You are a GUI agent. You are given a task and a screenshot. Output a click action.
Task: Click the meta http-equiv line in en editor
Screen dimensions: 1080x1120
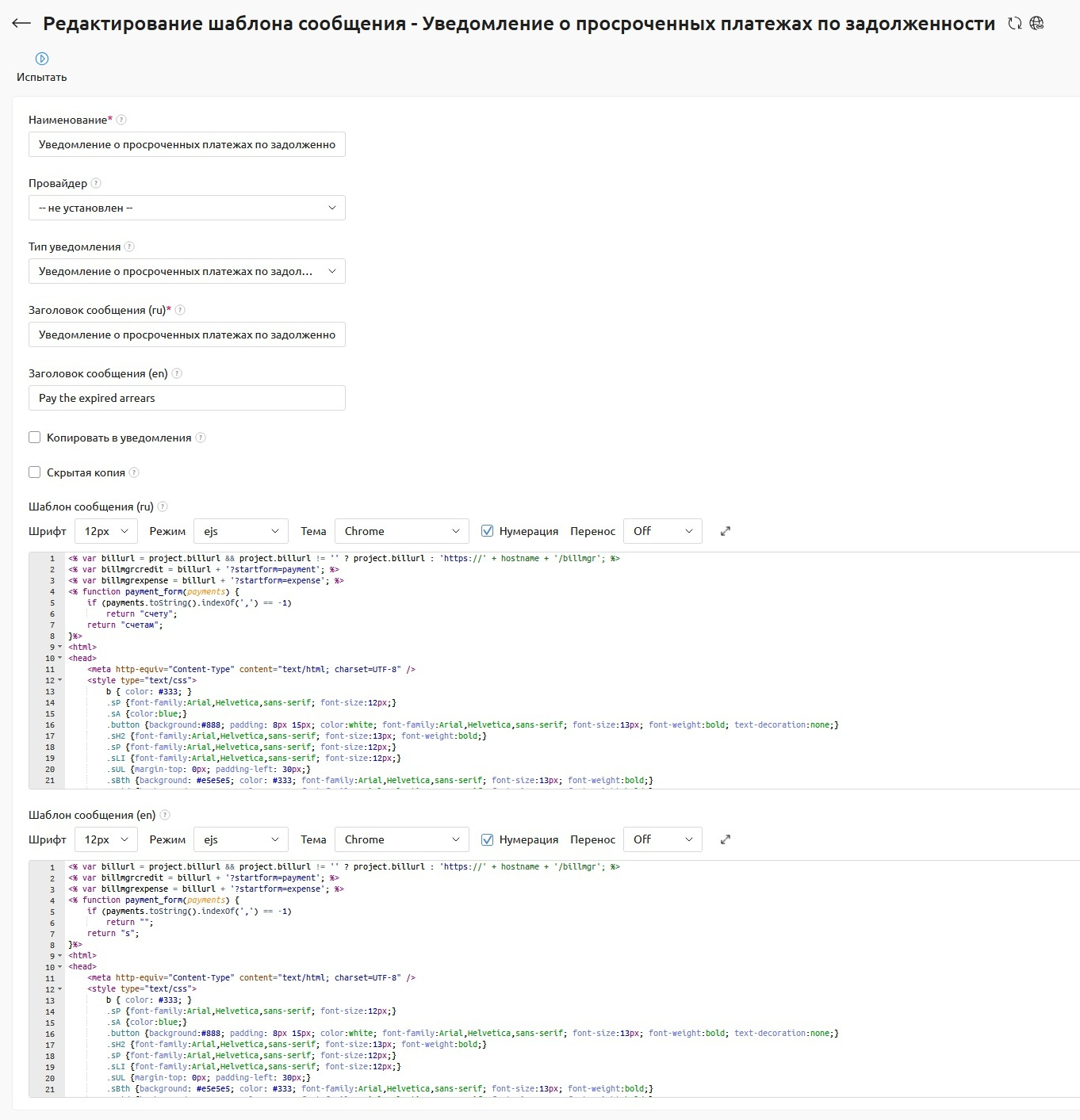pos(251,977)
